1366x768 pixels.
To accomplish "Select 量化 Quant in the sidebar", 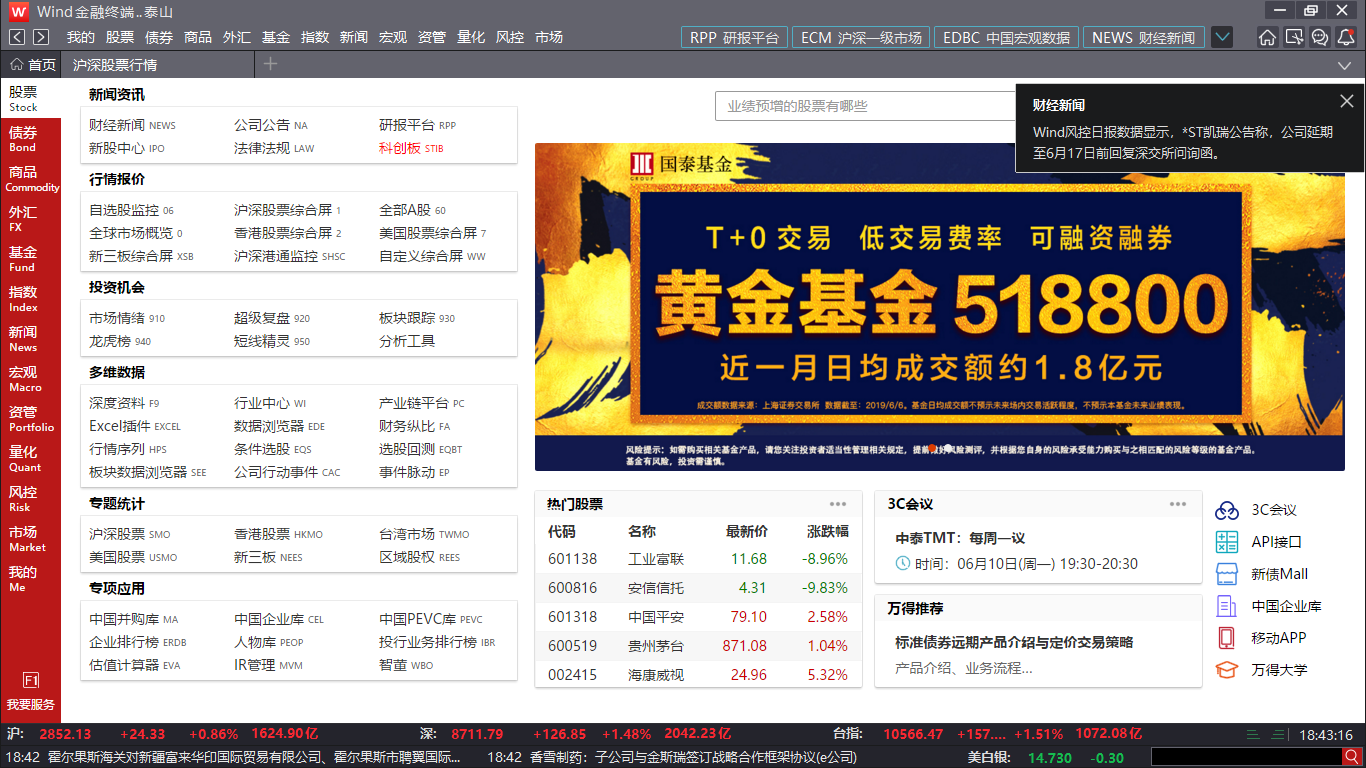I will coord(30,459).
